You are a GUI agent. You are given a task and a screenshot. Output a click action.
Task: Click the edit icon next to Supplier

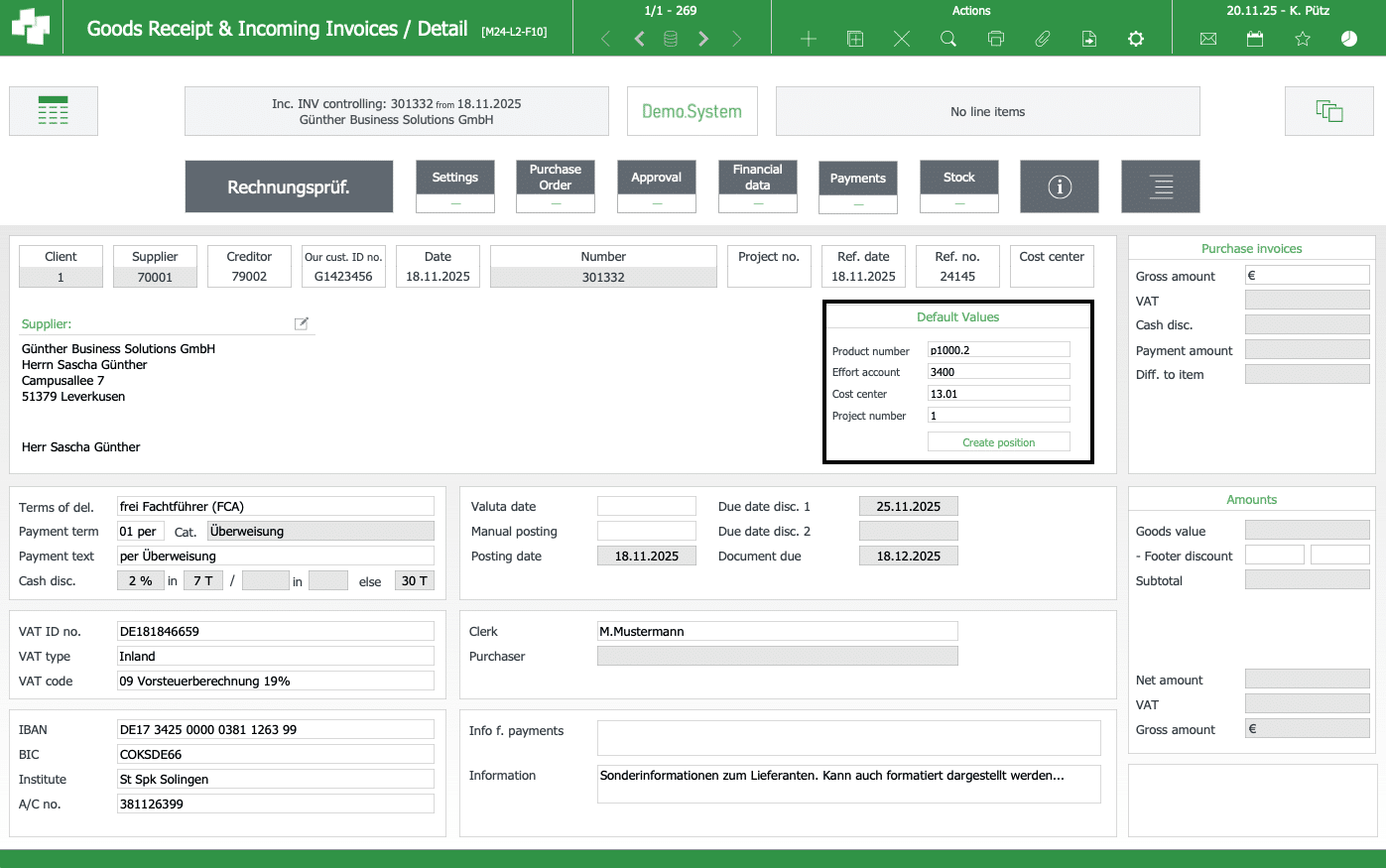302,323
